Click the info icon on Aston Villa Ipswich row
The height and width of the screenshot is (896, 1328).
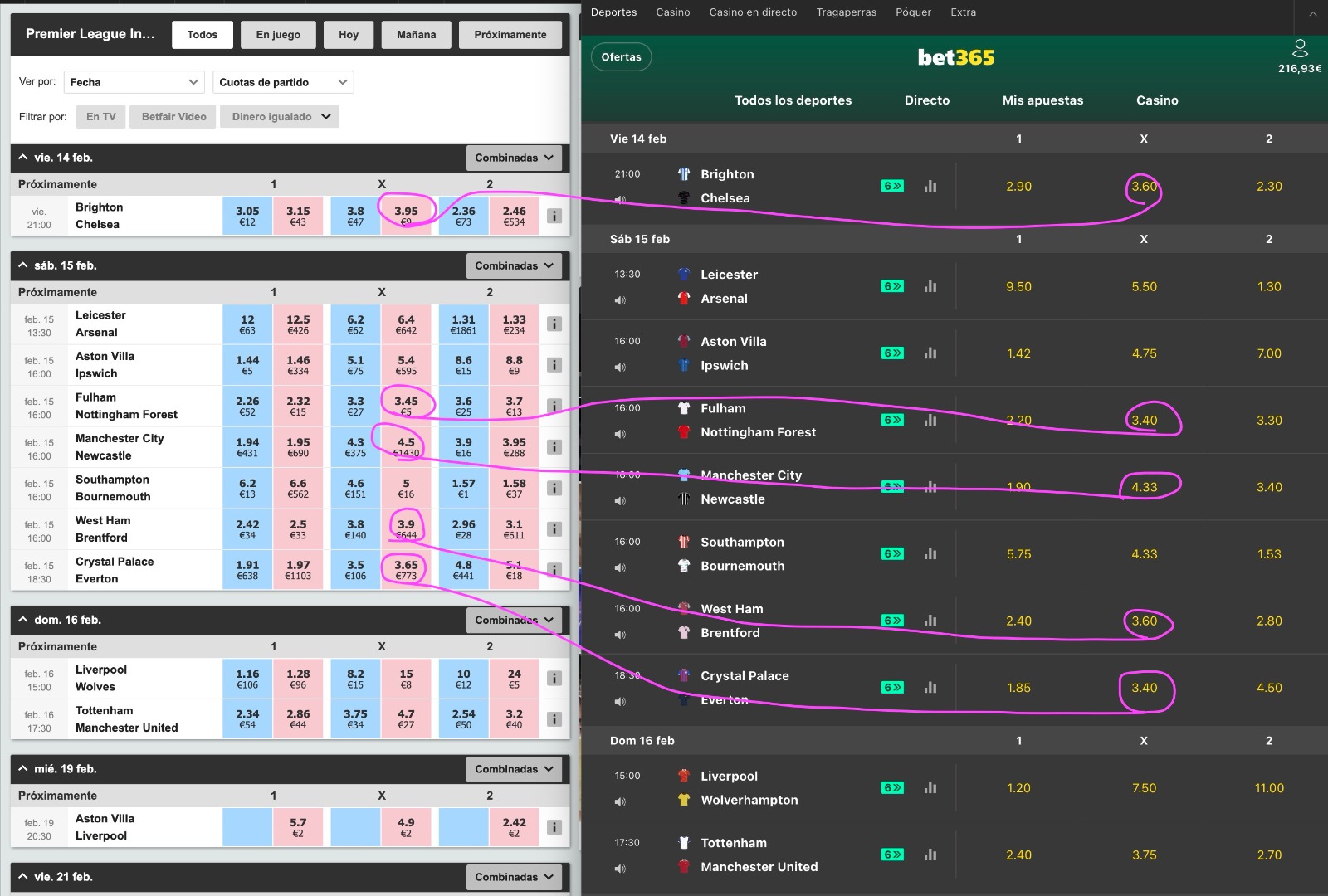click(x=554, y=364)
